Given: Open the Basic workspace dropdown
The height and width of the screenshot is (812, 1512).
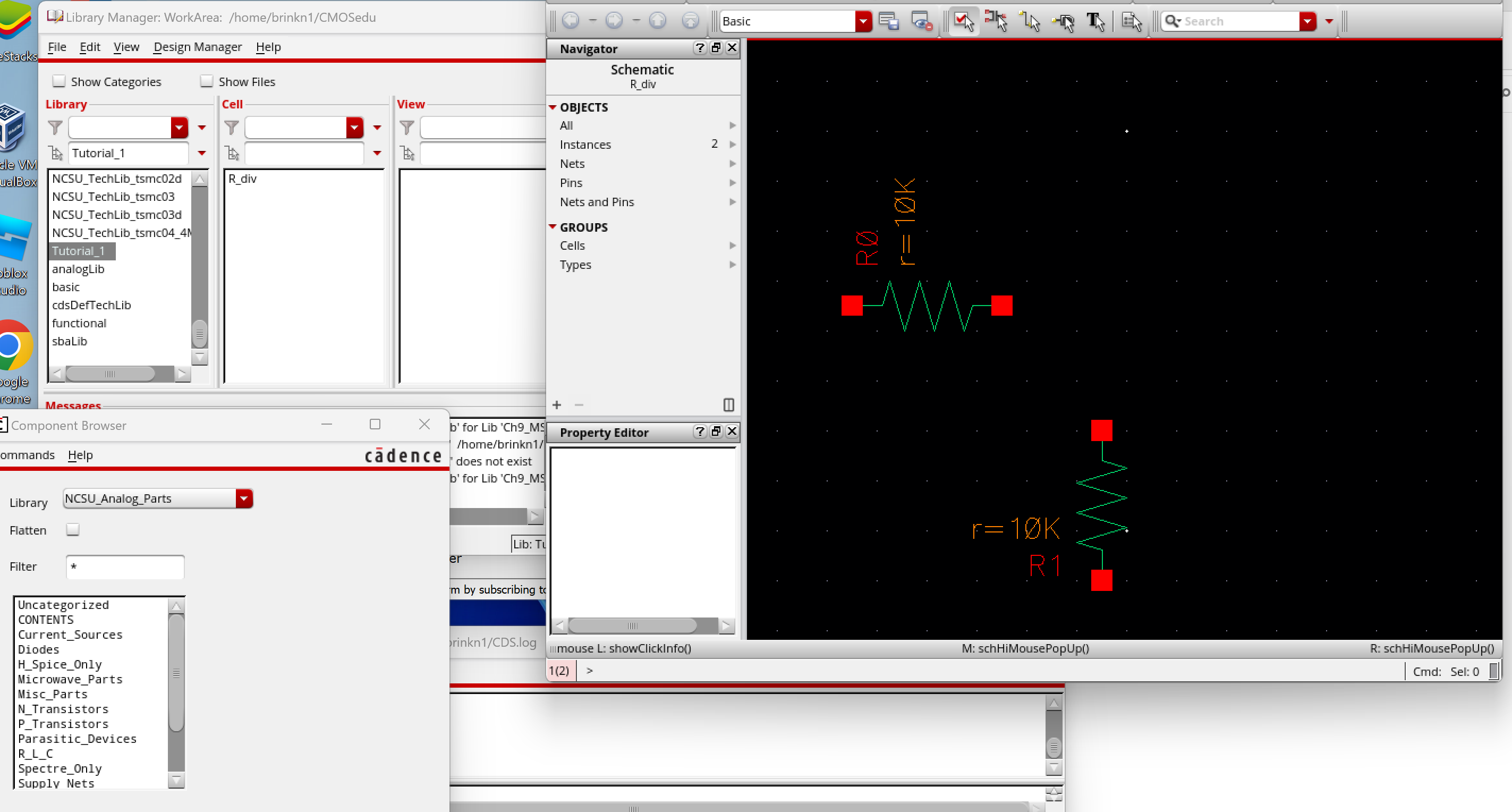Looking at the screenshot, I should (x=863, y=21).
